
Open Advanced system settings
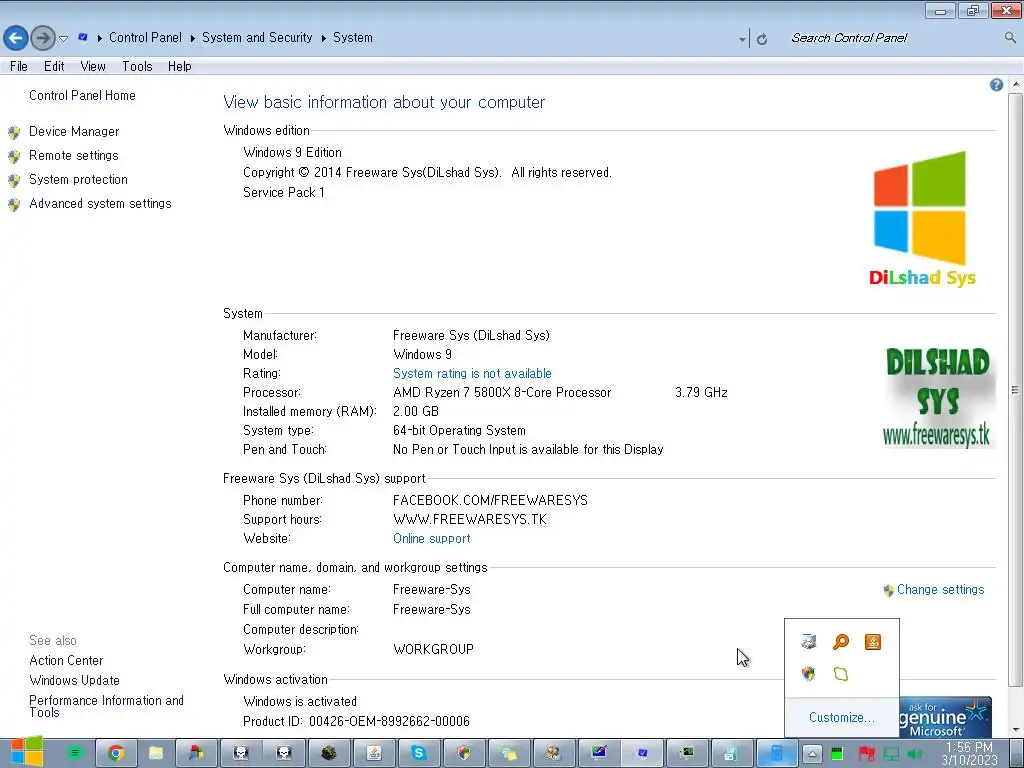[100, 204]
